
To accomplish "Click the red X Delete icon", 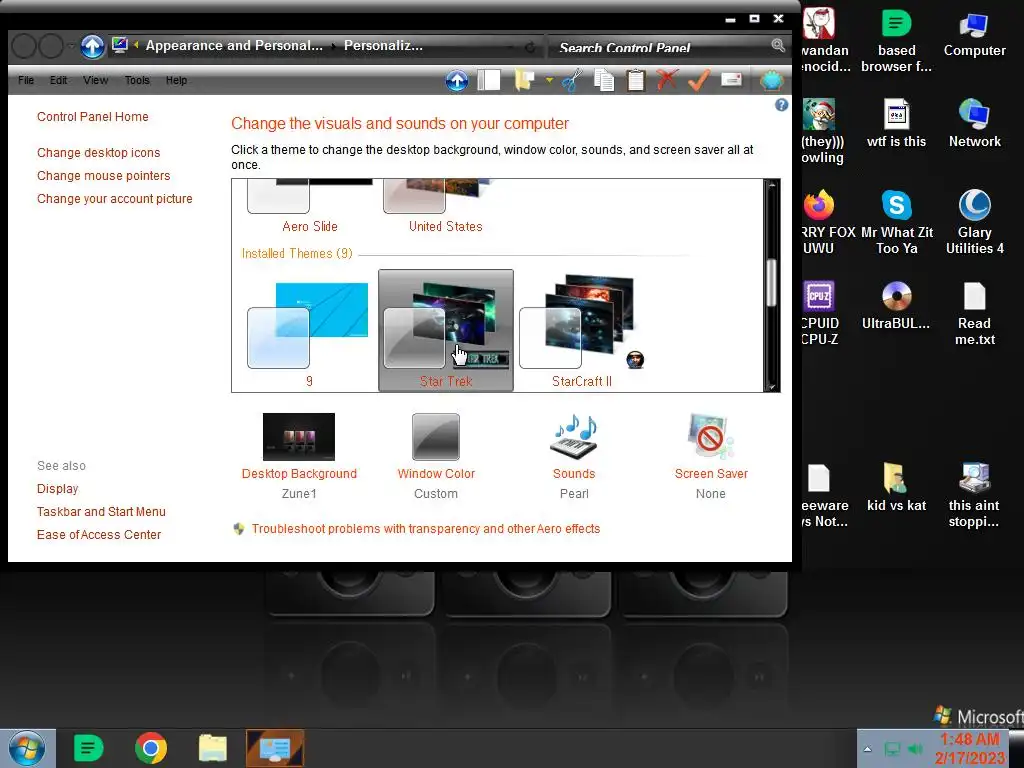I will [667, 80].
